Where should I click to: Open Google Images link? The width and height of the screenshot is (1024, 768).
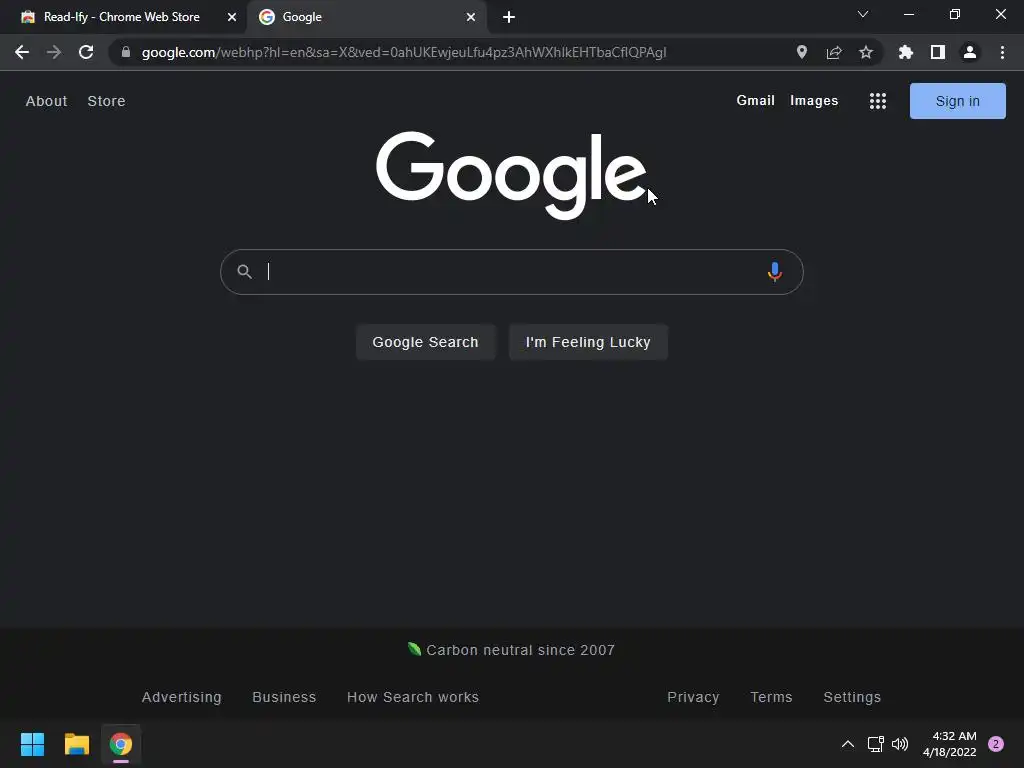point(814,101)
